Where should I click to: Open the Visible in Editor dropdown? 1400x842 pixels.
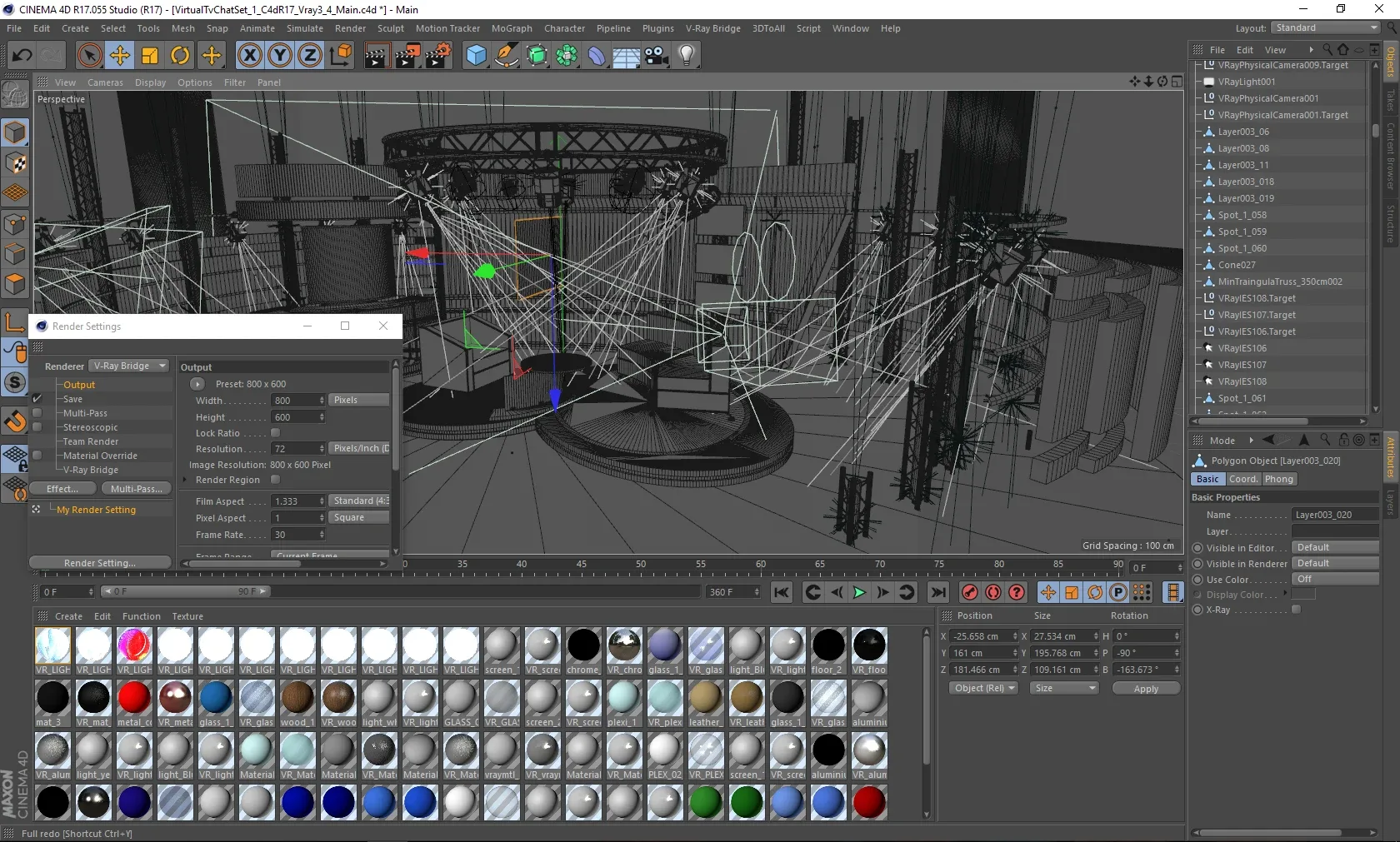coord(1335,547)
